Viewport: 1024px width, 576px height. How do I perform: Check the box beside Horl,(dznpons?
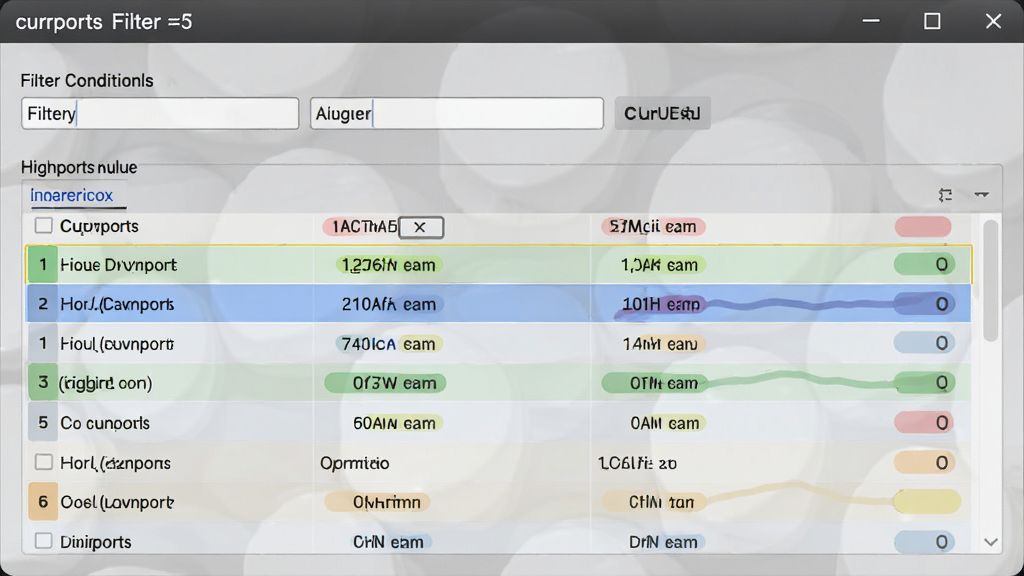tap(43, 462)
